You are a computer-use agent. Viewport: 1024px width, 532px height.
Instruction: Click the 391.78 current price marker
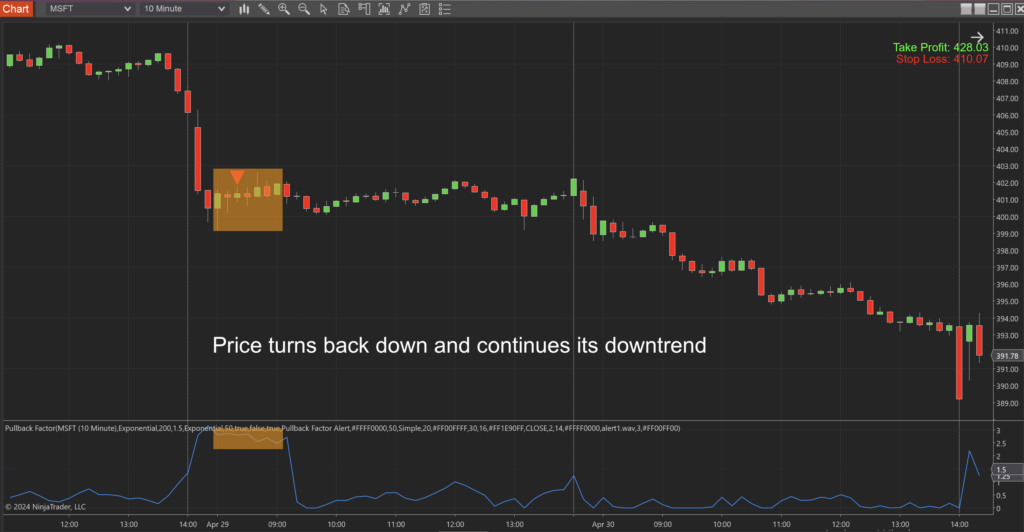(x=1007, y=356)
